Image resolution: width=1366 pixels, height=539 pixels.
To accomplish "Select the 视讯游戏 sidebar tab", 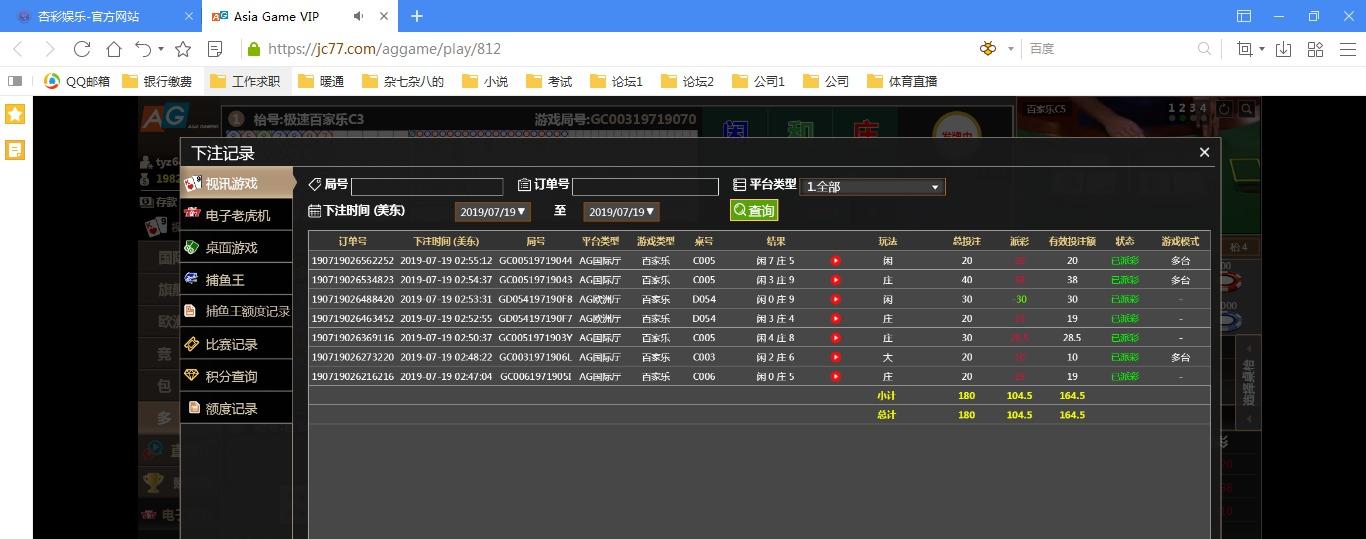I will click(x=237, y=183).
